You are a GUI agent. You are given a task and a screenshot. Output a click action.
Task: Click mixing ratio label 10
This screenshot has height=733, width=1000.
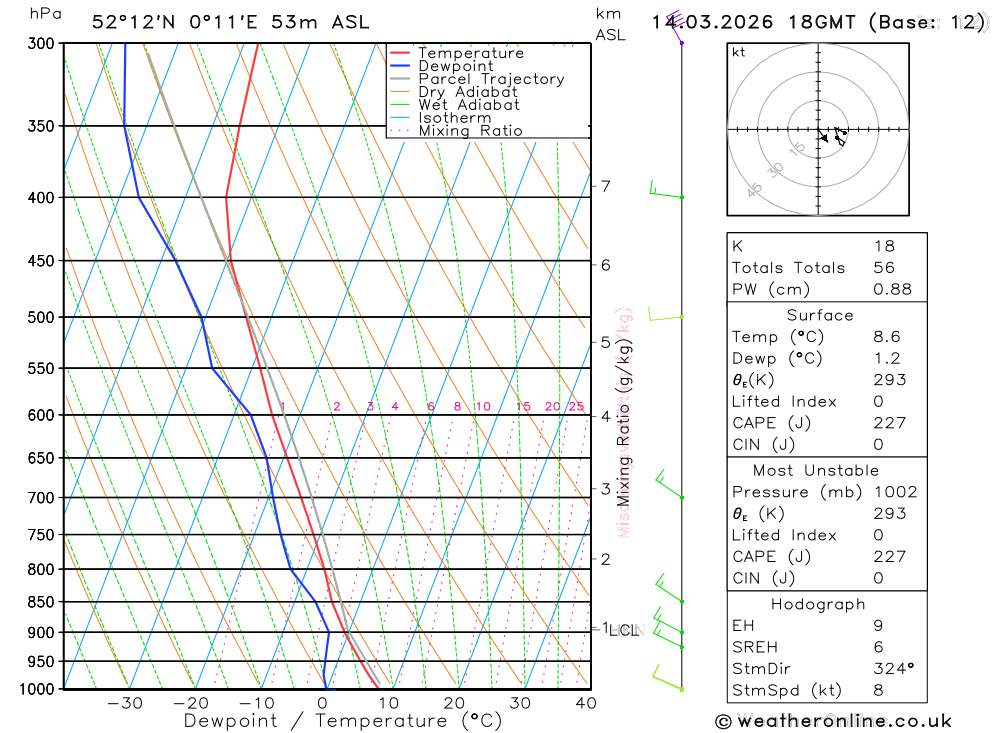483,406
